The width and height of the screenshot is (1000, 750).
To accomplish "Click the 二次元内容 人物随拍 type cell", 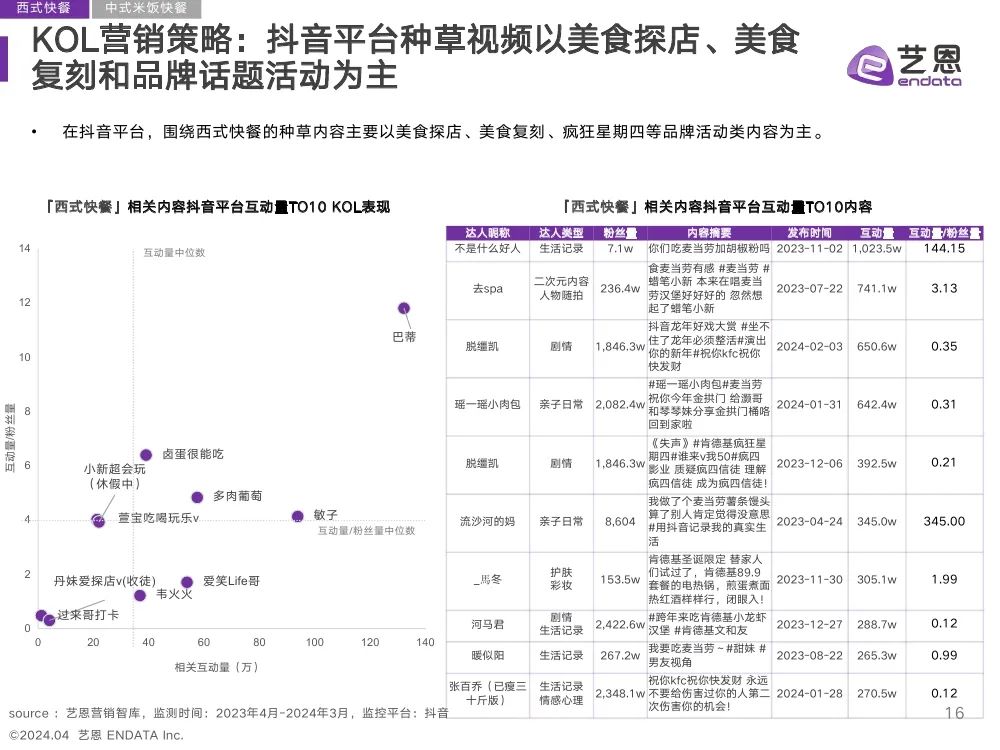I will [561, 288].
